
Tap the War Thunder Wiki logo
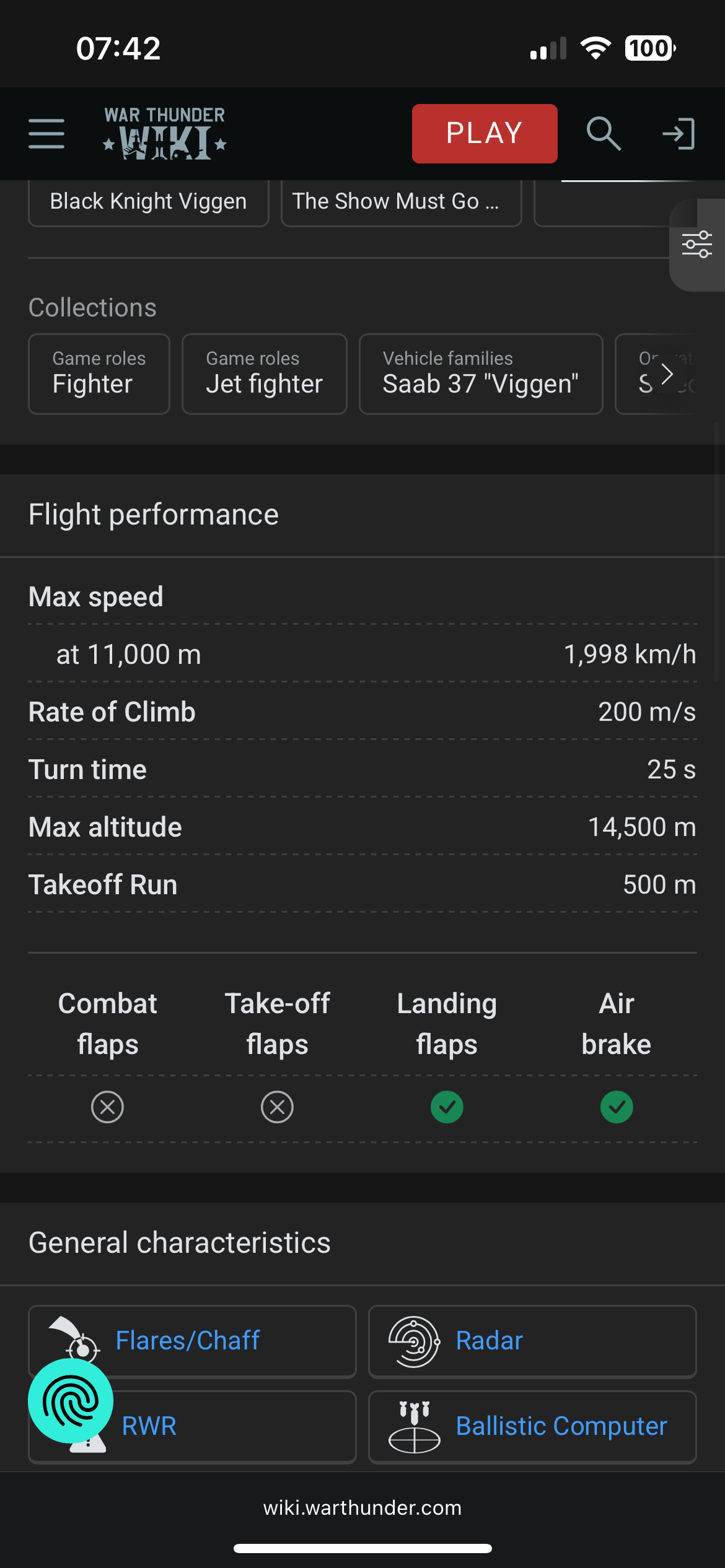pos(165,134)
